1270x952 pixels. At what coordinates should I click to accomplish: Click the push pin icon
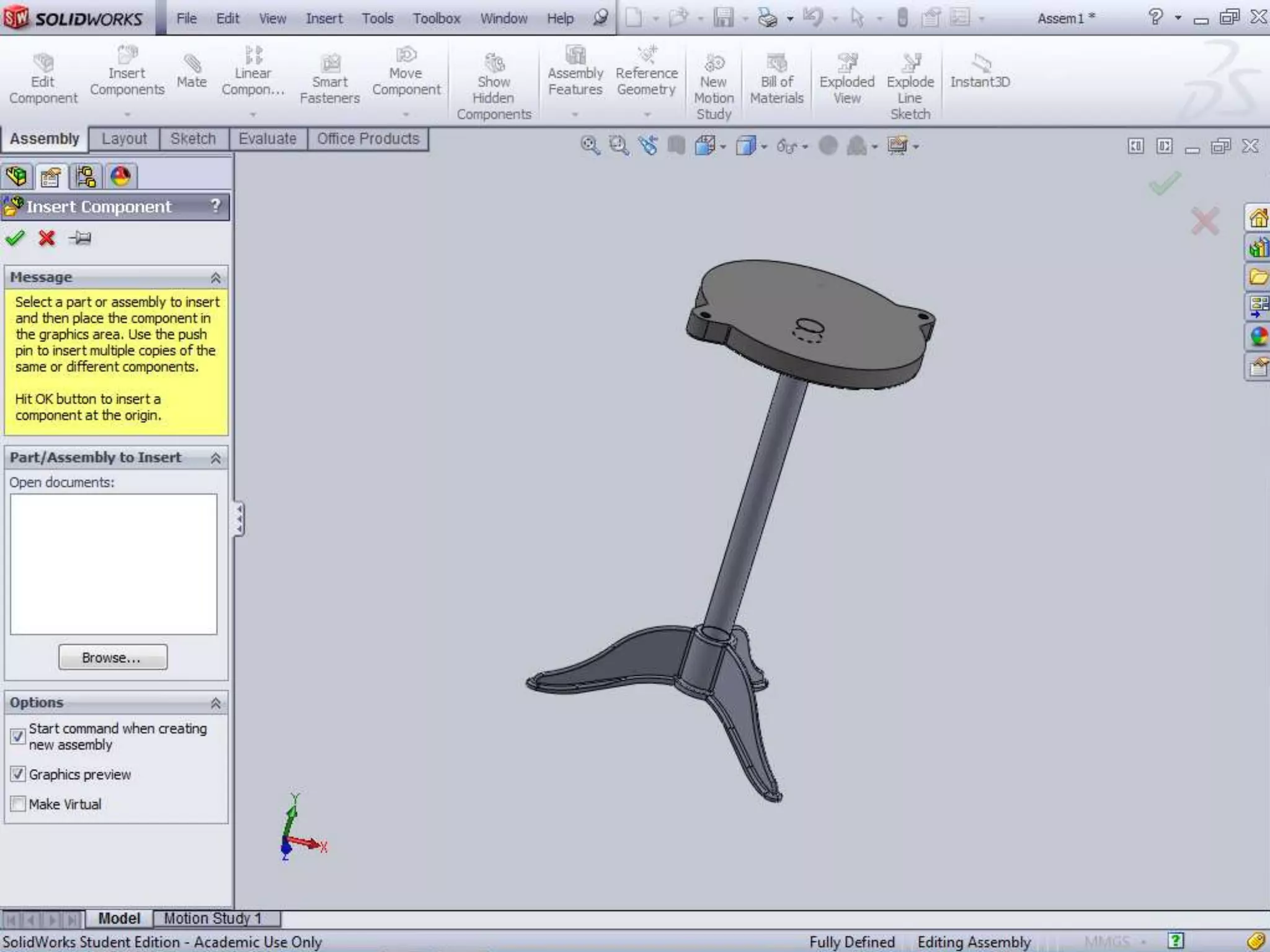coord(80,238)
